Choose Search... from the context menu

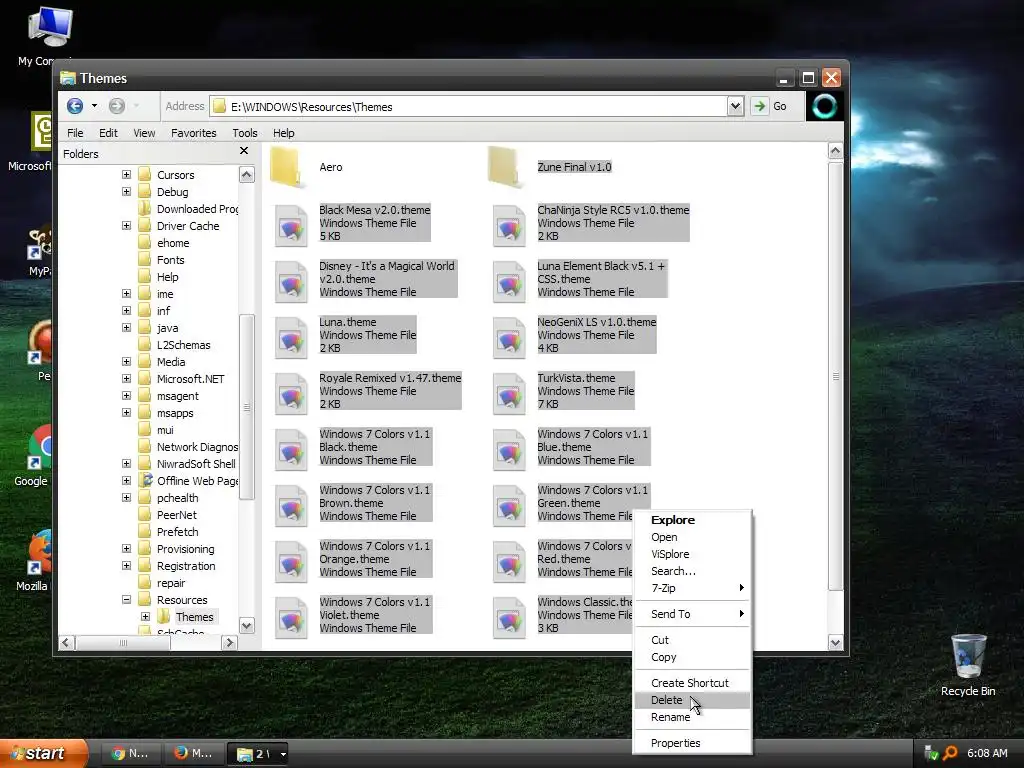pos(692,571)
